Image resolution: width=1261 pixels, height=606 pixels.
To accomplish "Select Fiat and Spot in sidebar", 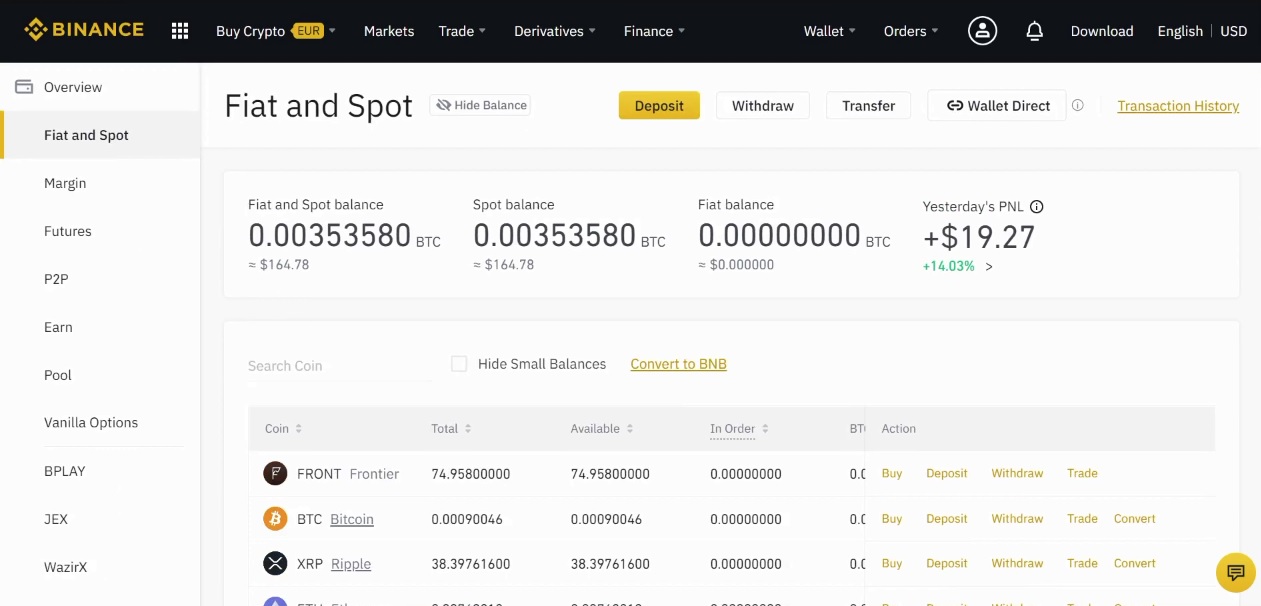I will click(100, 135).
